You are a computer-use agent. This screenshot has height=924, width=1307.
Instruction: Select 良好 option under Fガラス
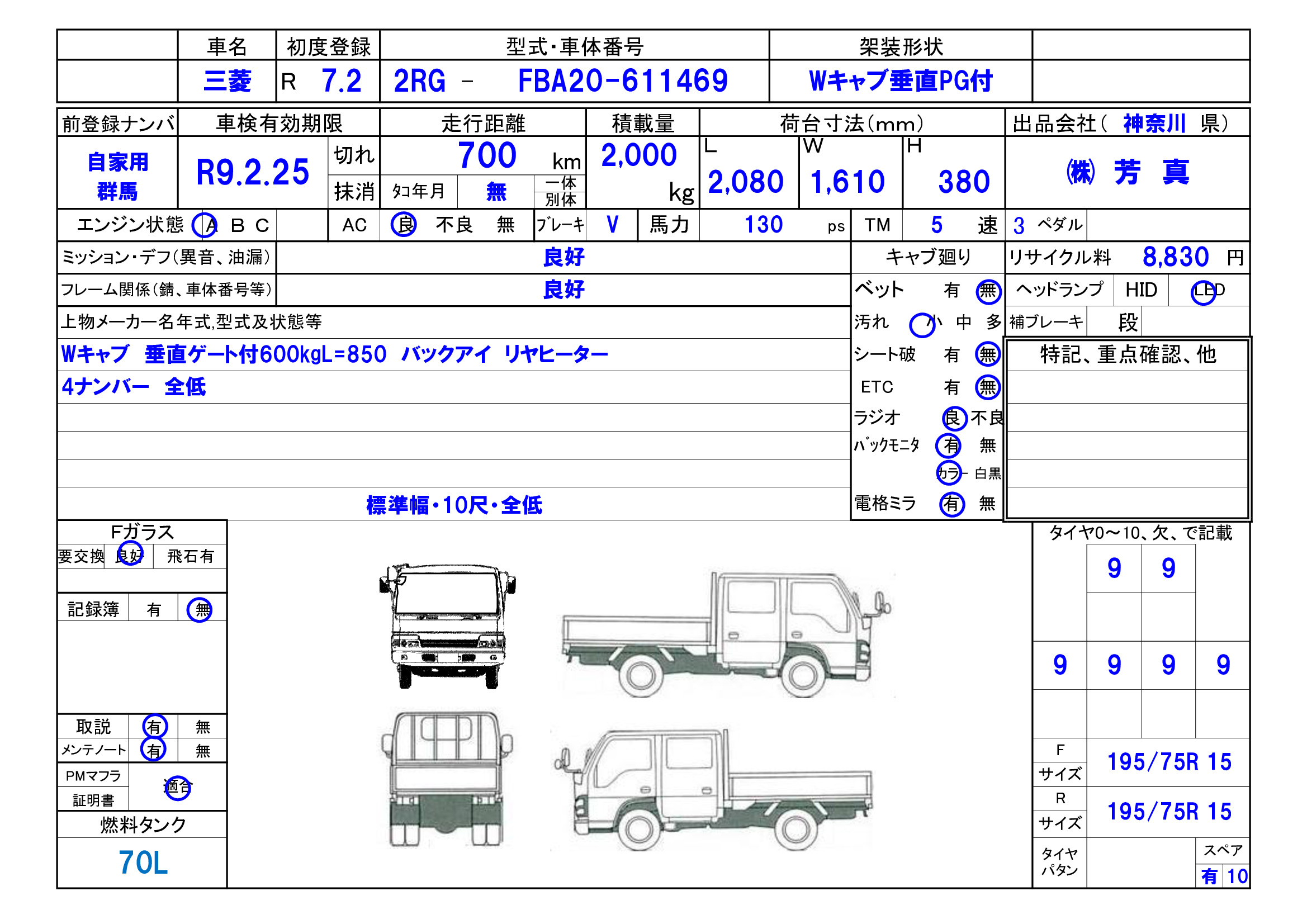[x=130, y=556]
